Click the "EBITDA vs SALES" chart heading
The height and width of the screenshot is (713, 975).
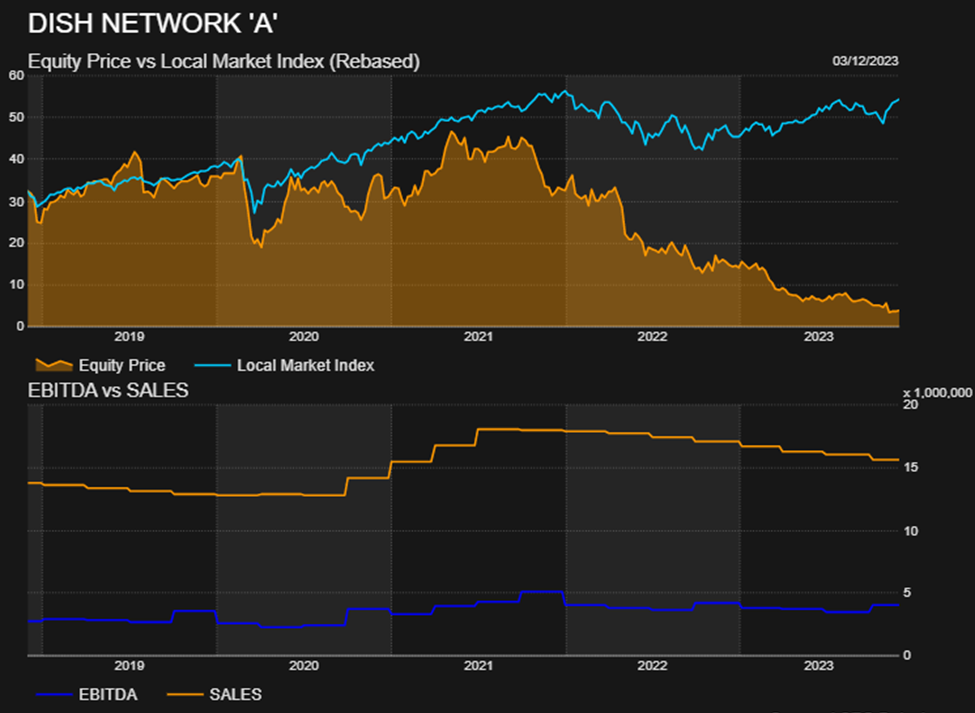point(108,390)
